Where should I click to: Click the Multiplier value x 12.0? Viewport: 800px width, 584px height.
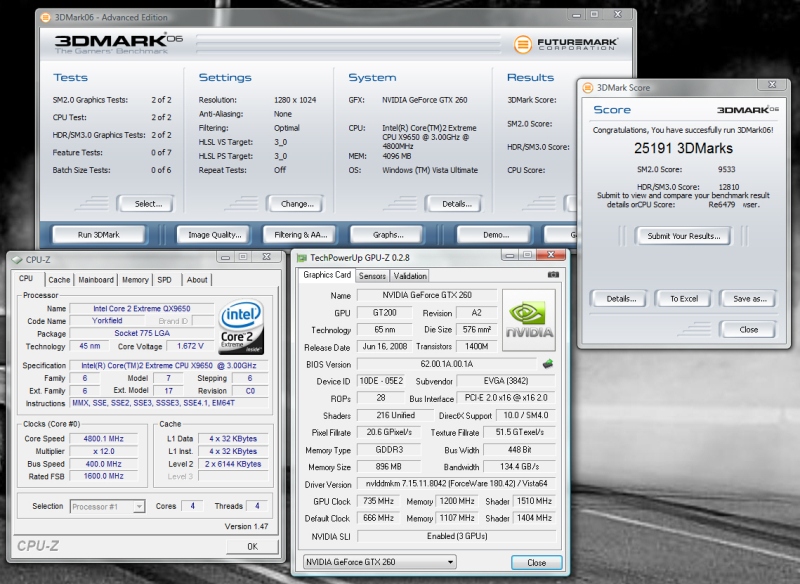(x=104, y=451)
